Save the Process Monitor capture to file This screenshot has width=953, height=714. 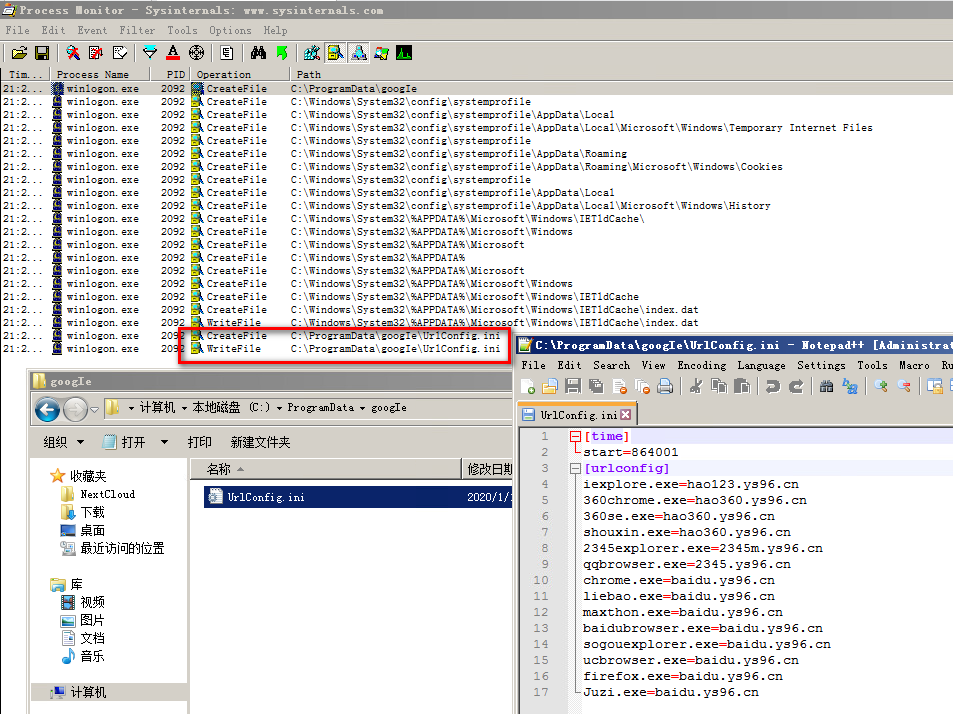(x=42, y=53)
